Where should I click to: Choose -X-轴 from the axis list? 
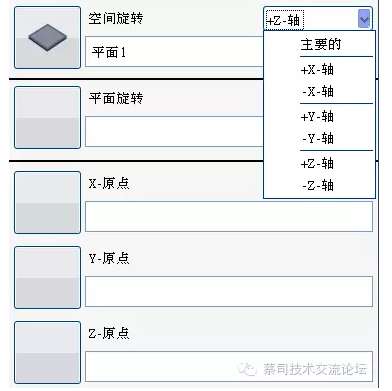tap(317, 91)
